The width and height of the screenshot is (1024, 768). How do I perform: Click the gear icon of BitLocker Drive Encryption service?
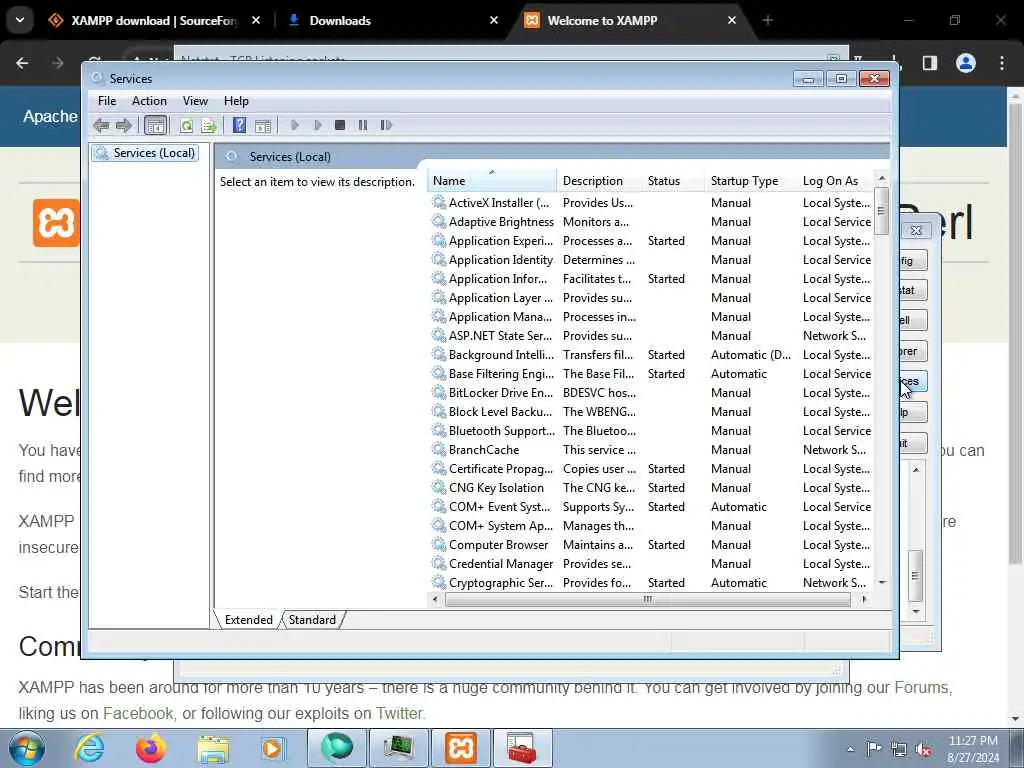point(439,392)
